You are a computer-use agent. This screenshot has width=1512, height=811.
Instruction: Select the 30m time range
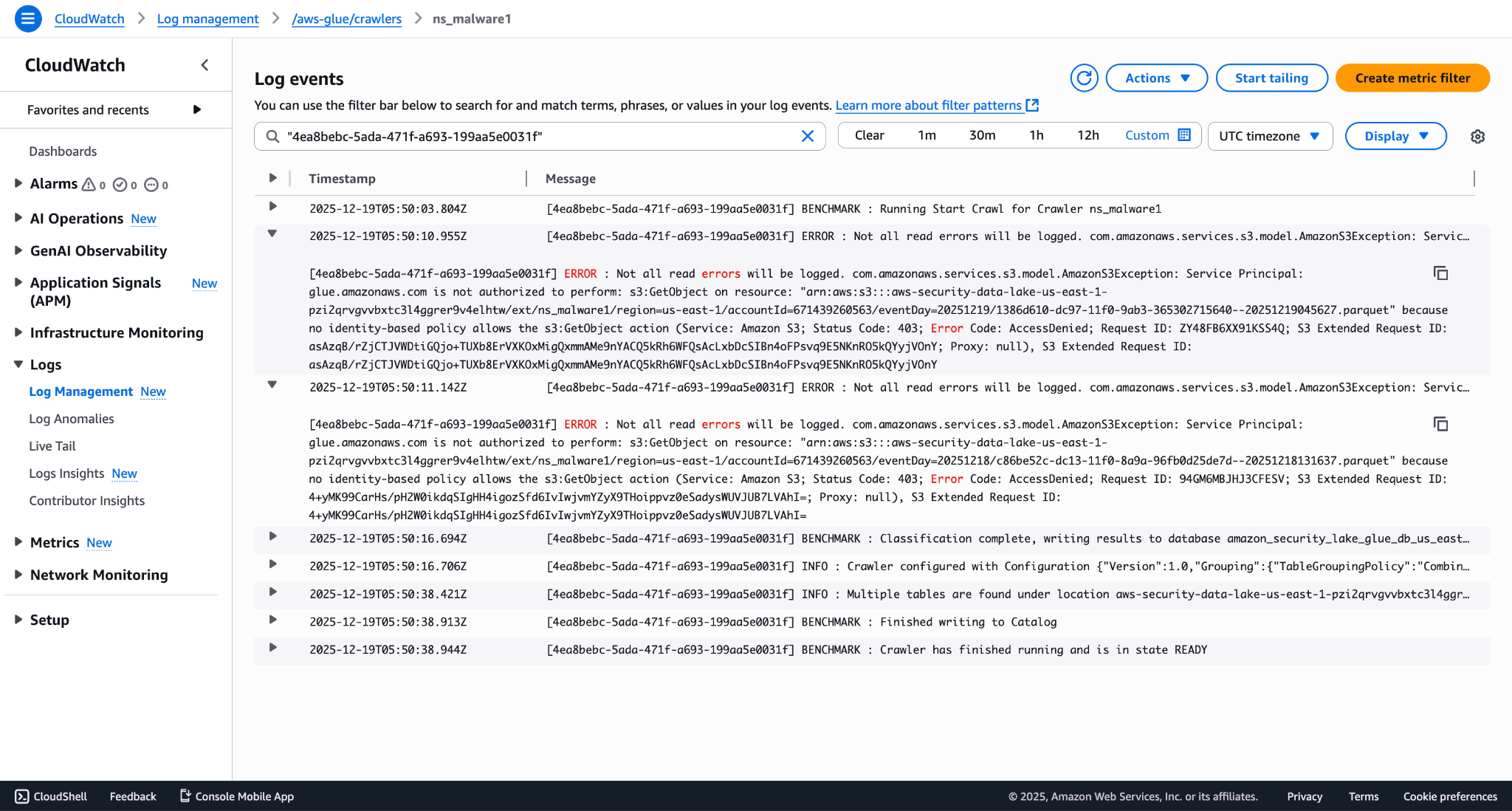tap(982, 135)
